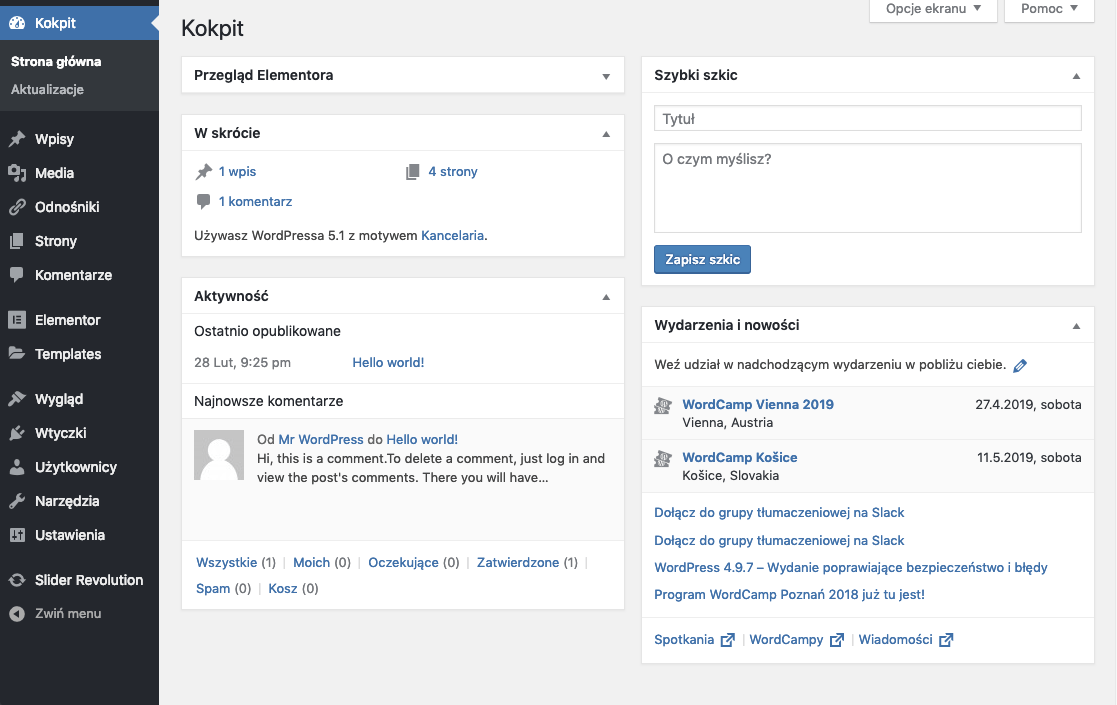
Task: Collapse the sidebar with Zwiń menu
Action: 67,613
